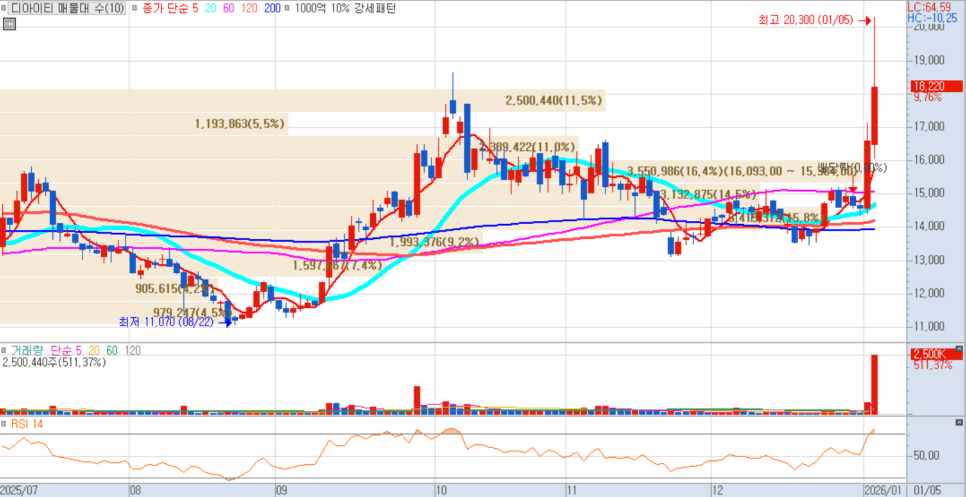Click the small square marker before 종가 단순
Image resolution: width=966 pixels, height=497 pixels.
tap(134, 9)
